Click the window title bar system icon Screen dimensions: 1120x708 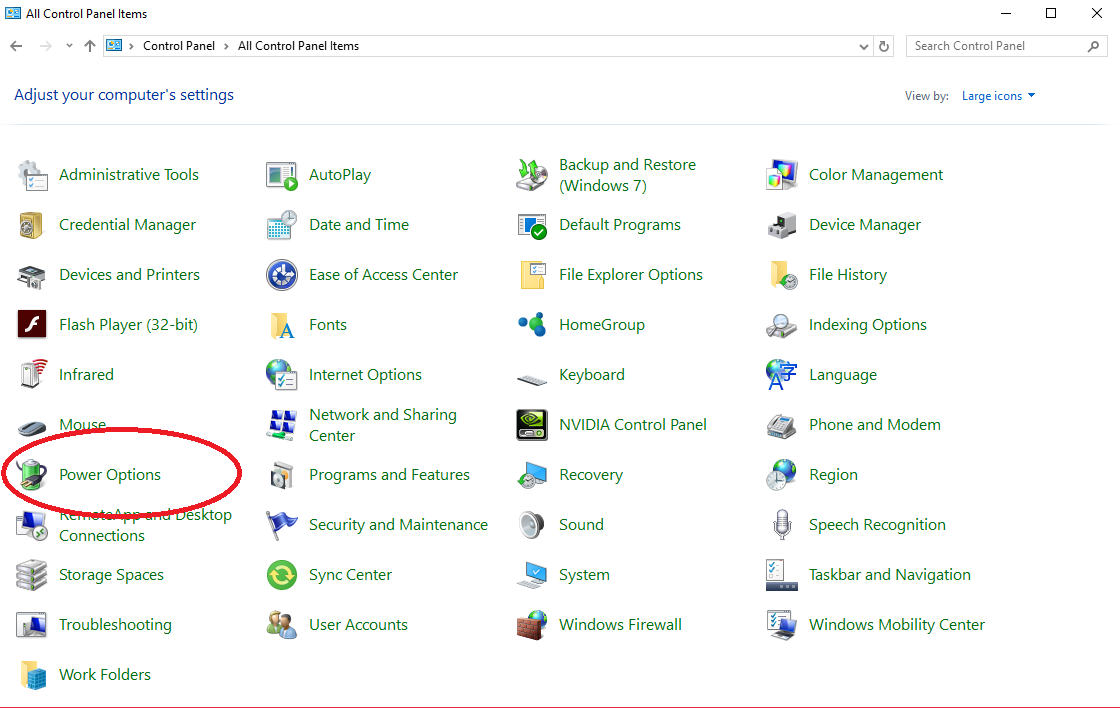point(13,14)
